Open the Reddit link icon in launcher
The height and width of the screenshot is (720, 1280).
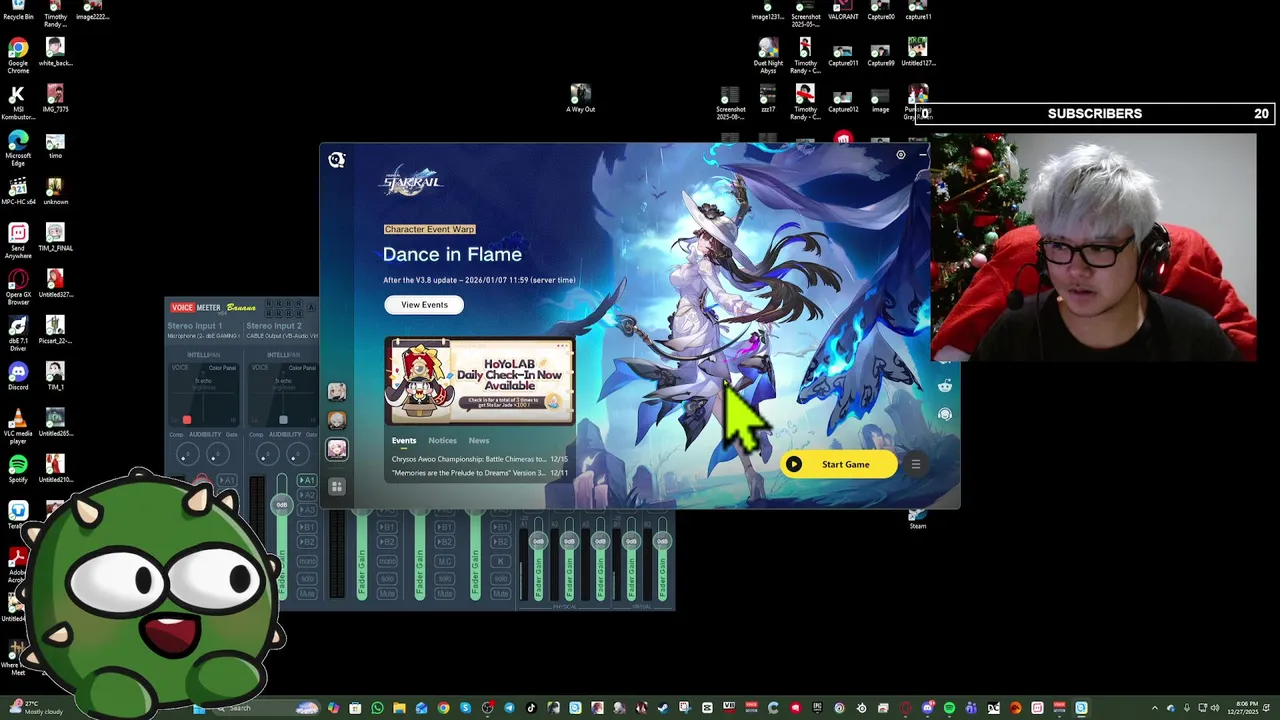tap(945, 386)
